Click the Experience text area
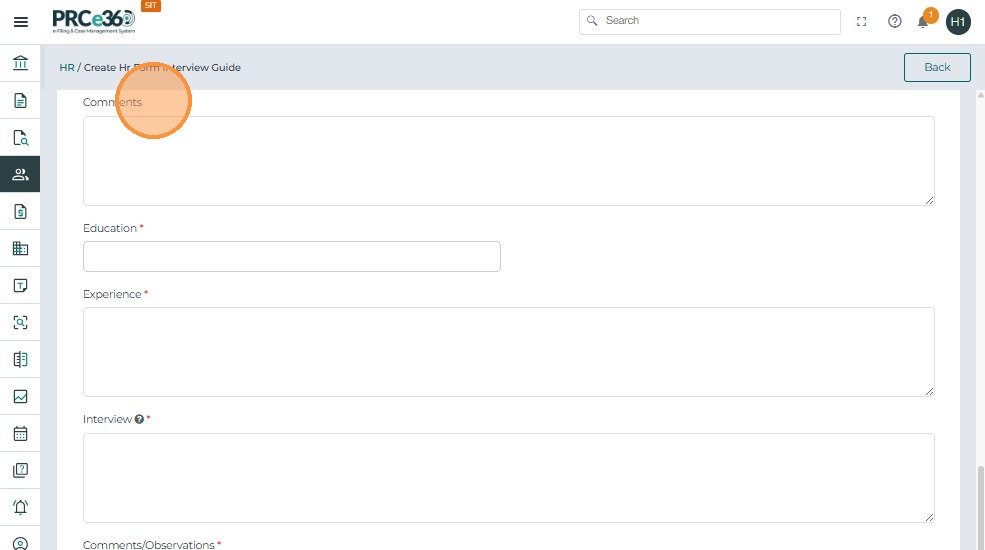The image size is (985, 550). (x=508, y=351)
